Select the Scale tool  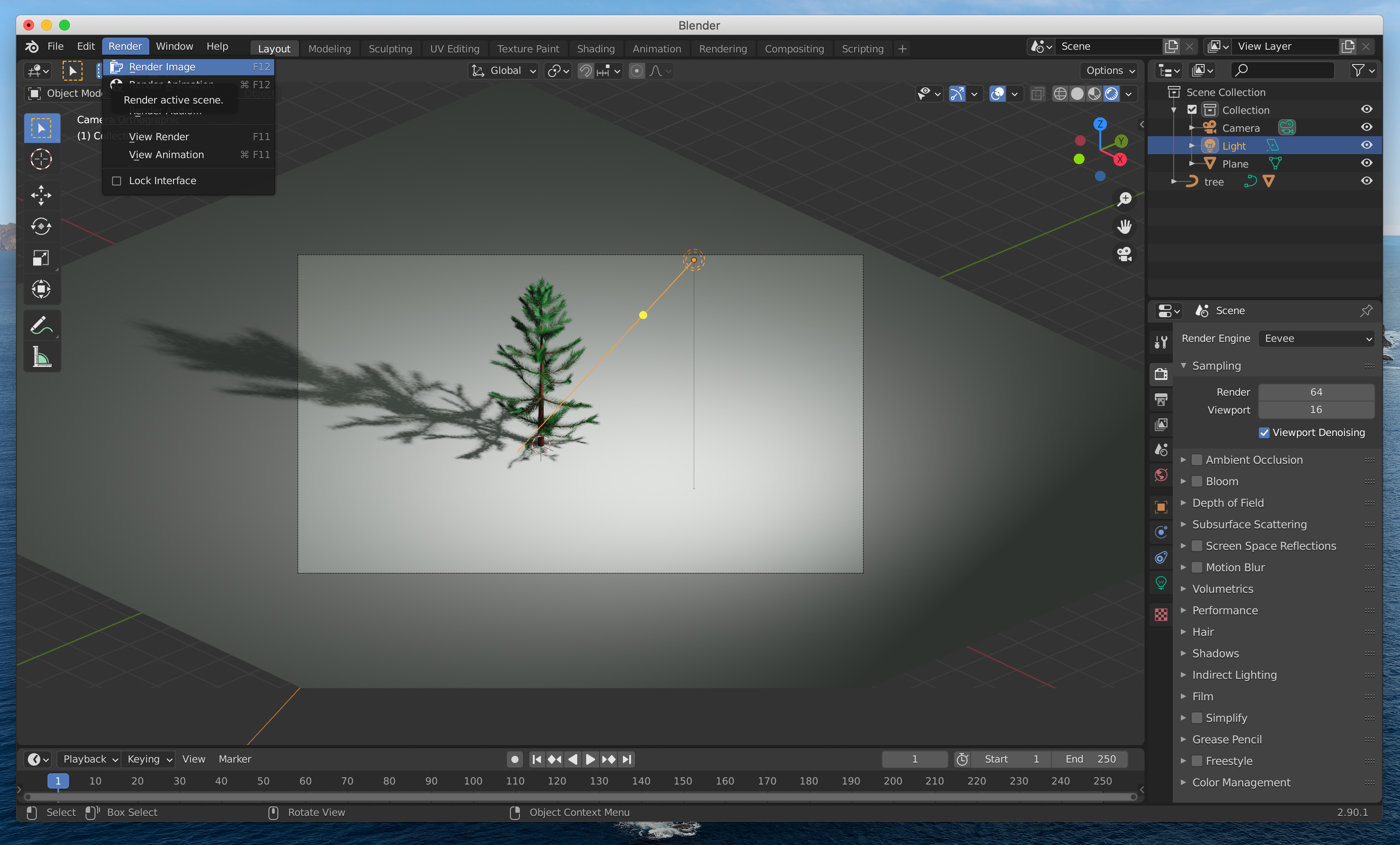coord(41,259)
